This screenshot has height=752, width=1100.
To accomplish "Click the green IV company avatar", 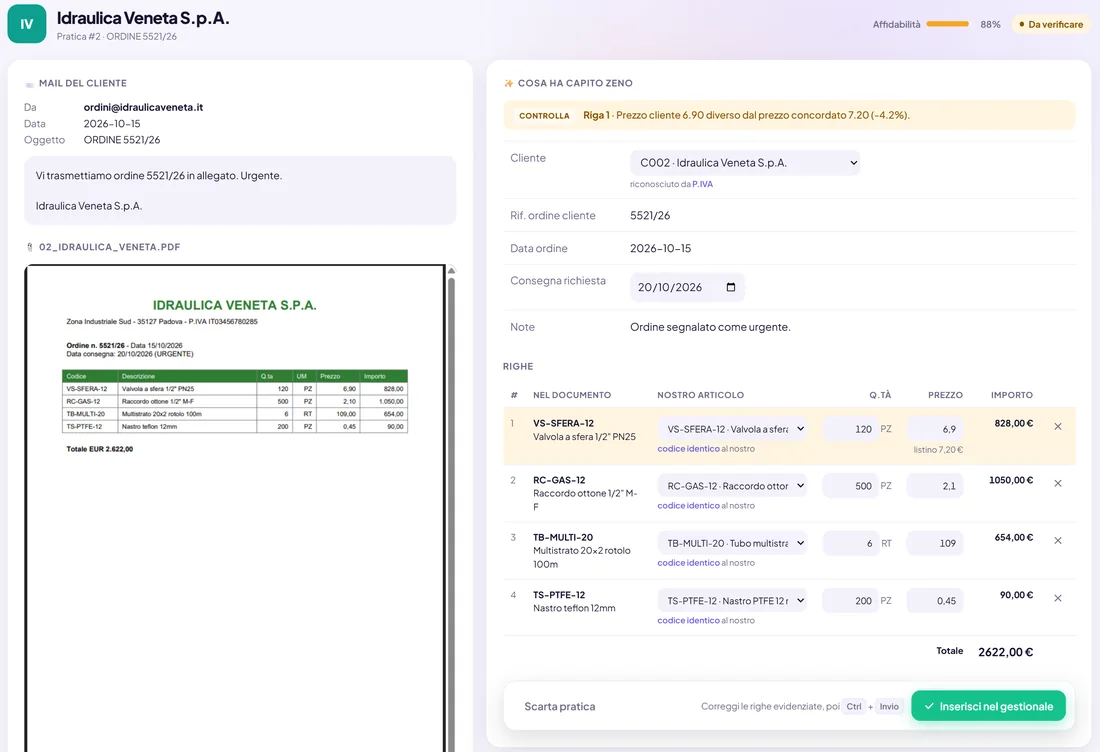I will (x=27, y=24).
